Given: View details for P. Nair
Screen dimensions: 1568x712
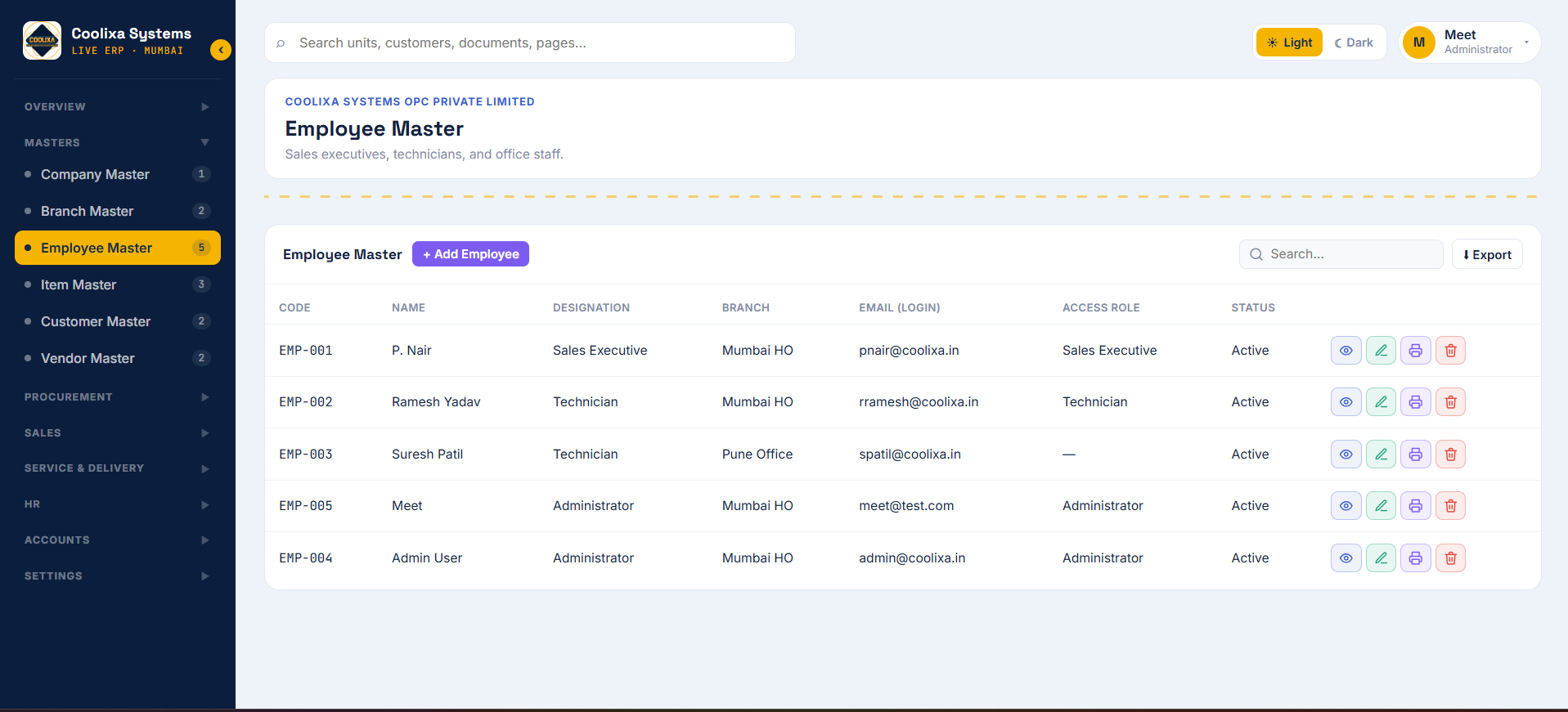Looking at the screenshot, I should click(x=1346, y=351).
